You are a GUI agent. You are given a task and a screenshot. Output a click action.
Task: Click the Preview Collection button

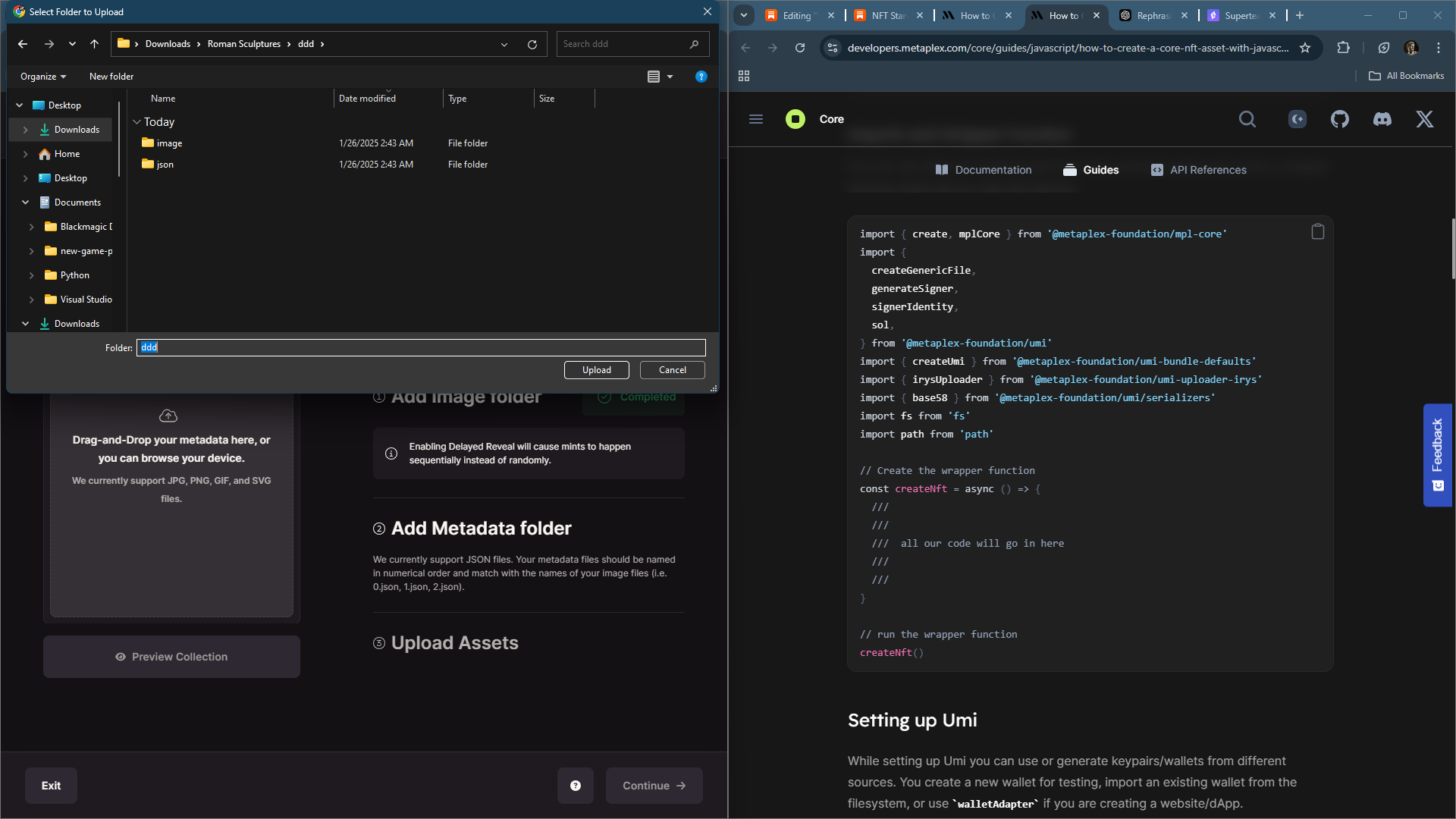[171, 657]
